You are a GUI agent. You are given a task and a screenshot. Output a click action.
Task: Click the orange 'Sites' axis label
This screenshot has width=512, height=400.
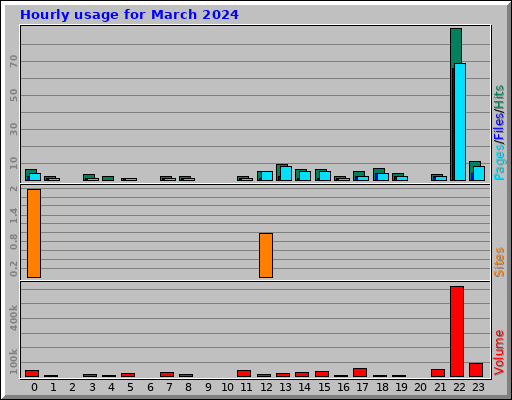click(499, 262)
